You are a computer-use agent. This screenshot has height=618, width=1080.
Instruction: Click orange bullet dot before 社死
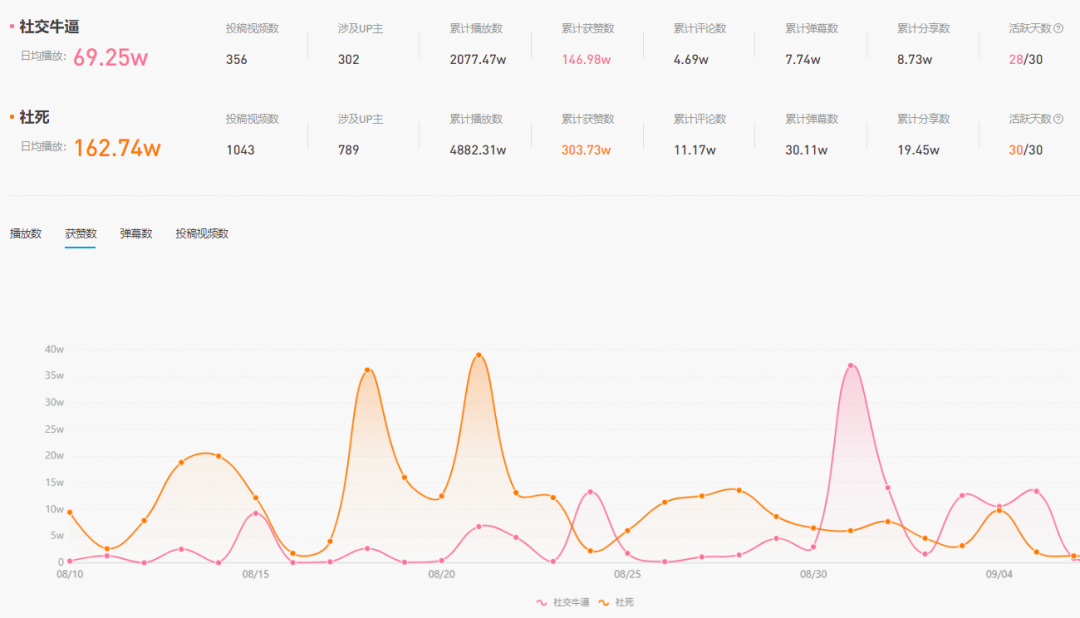pos(12,116)
